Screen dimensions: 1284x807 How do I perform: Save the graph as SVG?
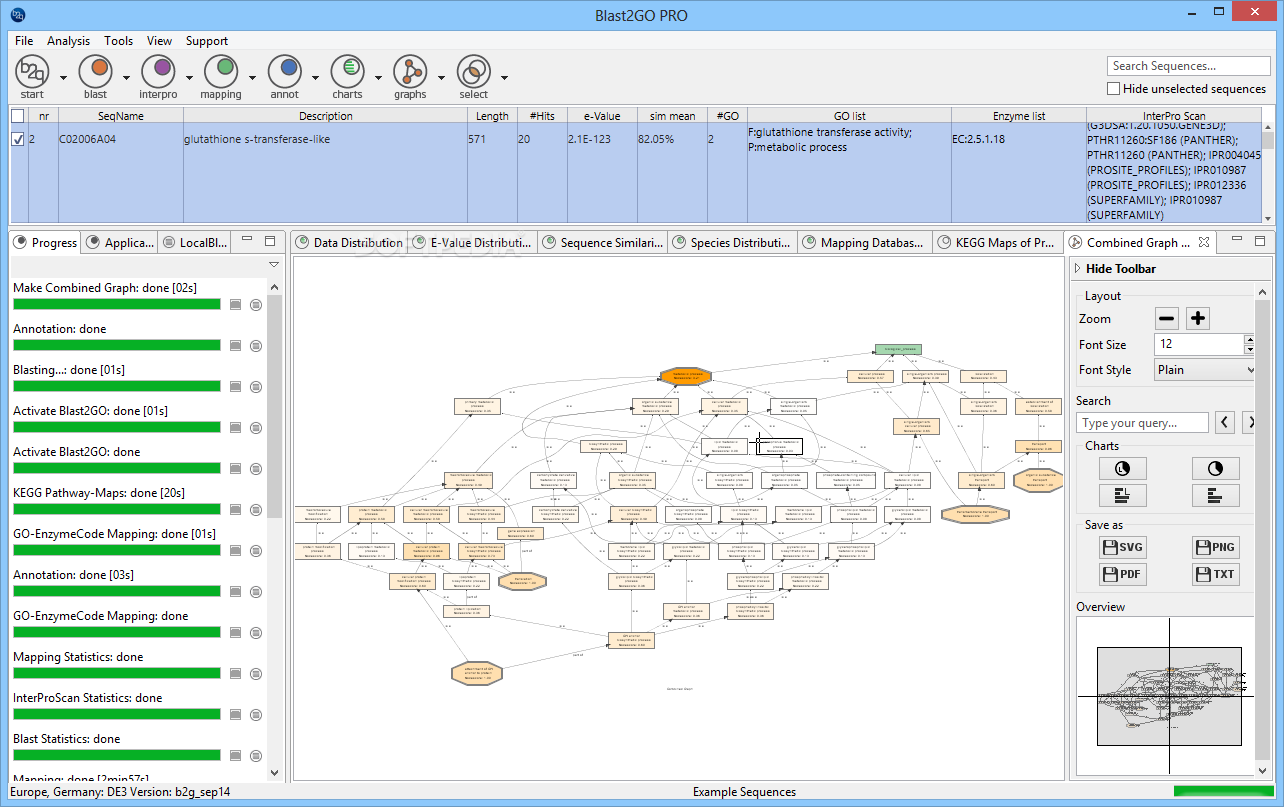1123,547
